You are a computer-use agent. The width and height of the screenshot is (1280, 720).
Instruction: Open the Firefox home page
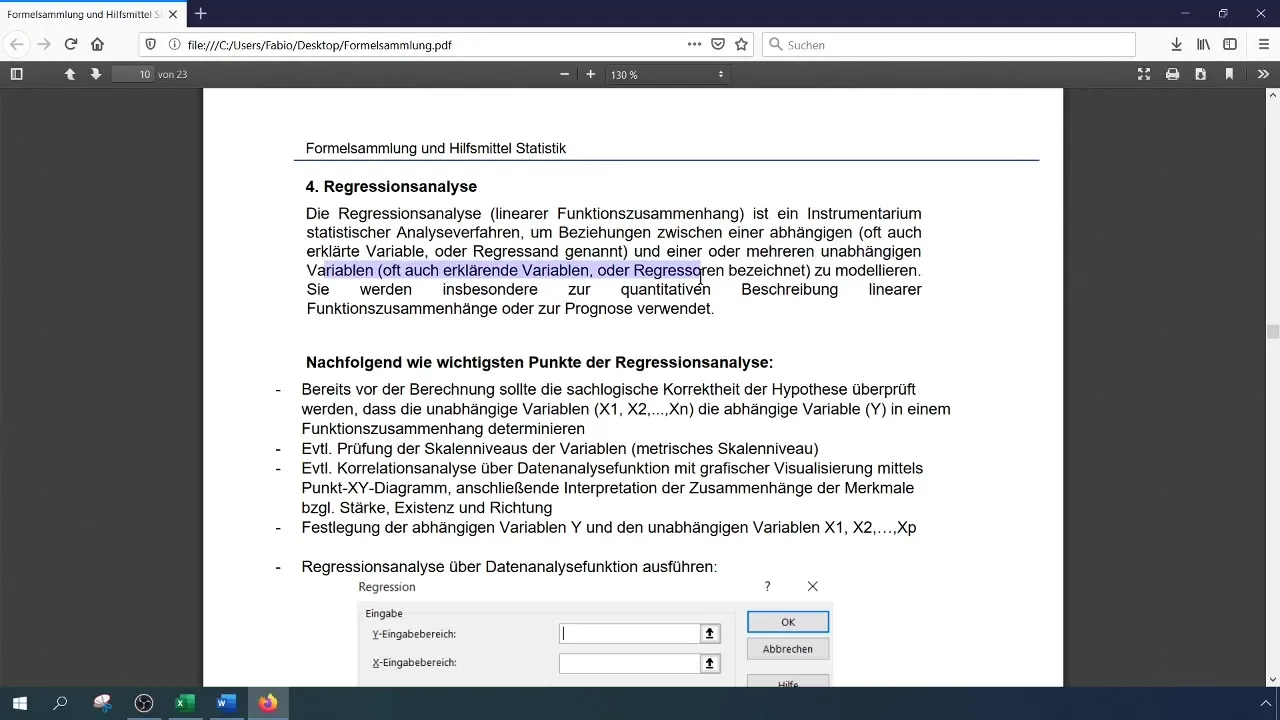(x=97, y=44)
